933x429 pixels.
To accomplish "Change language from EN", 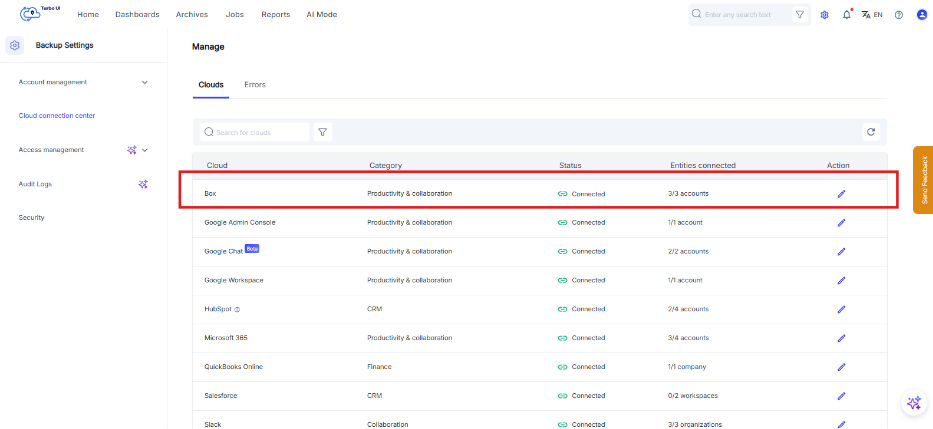I will [x=872, y=15].
